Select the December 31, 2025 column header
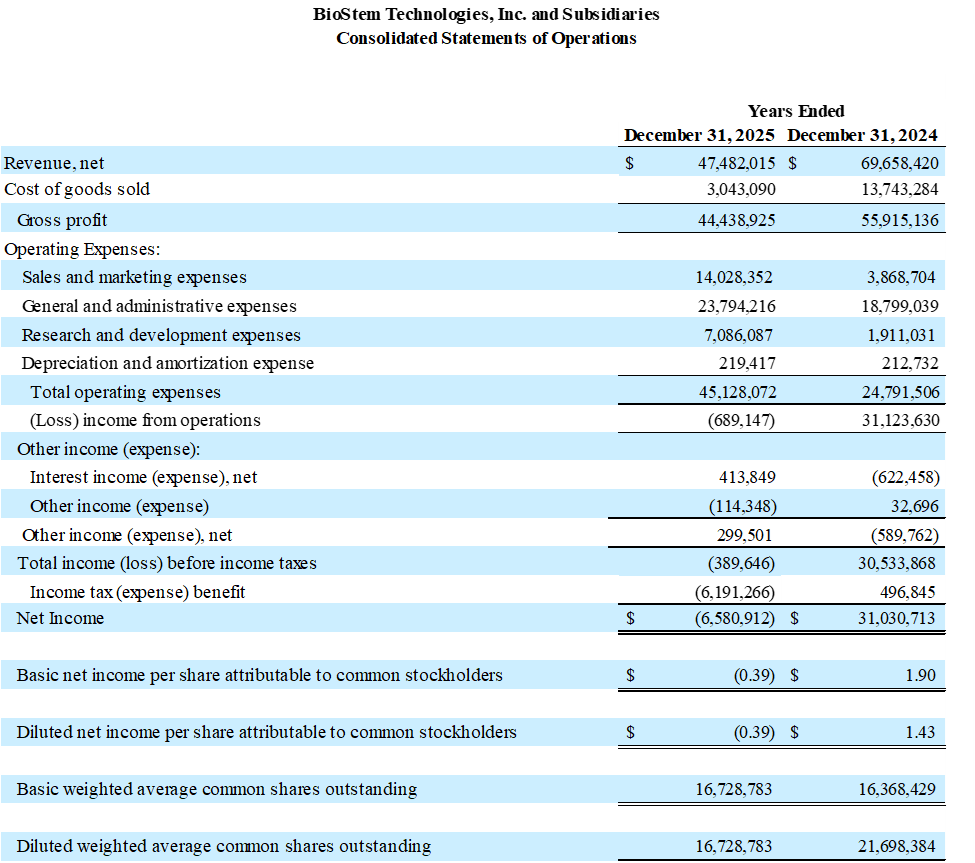 point(699,135)
